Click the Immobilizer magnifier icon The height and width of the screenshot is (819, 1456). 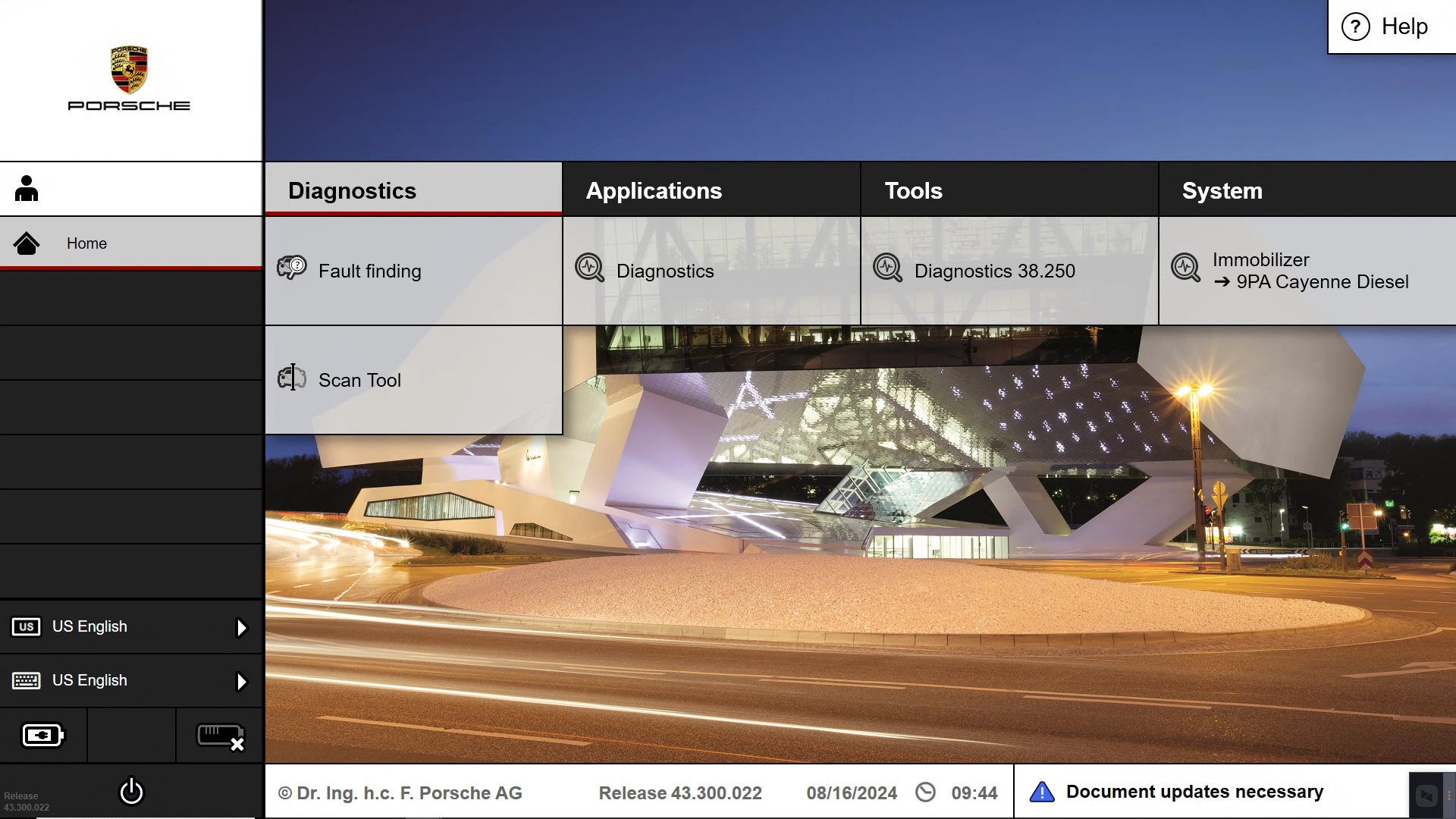click(x=1185, y=268)
